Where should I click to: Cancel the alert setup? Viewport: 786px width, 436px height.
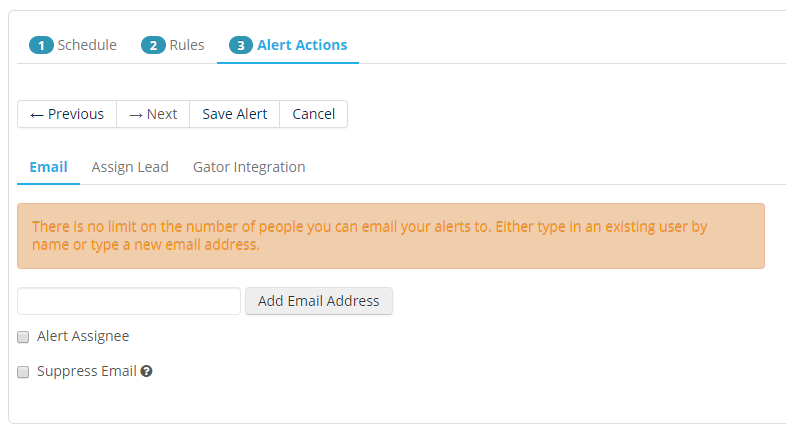pos(314,114)
